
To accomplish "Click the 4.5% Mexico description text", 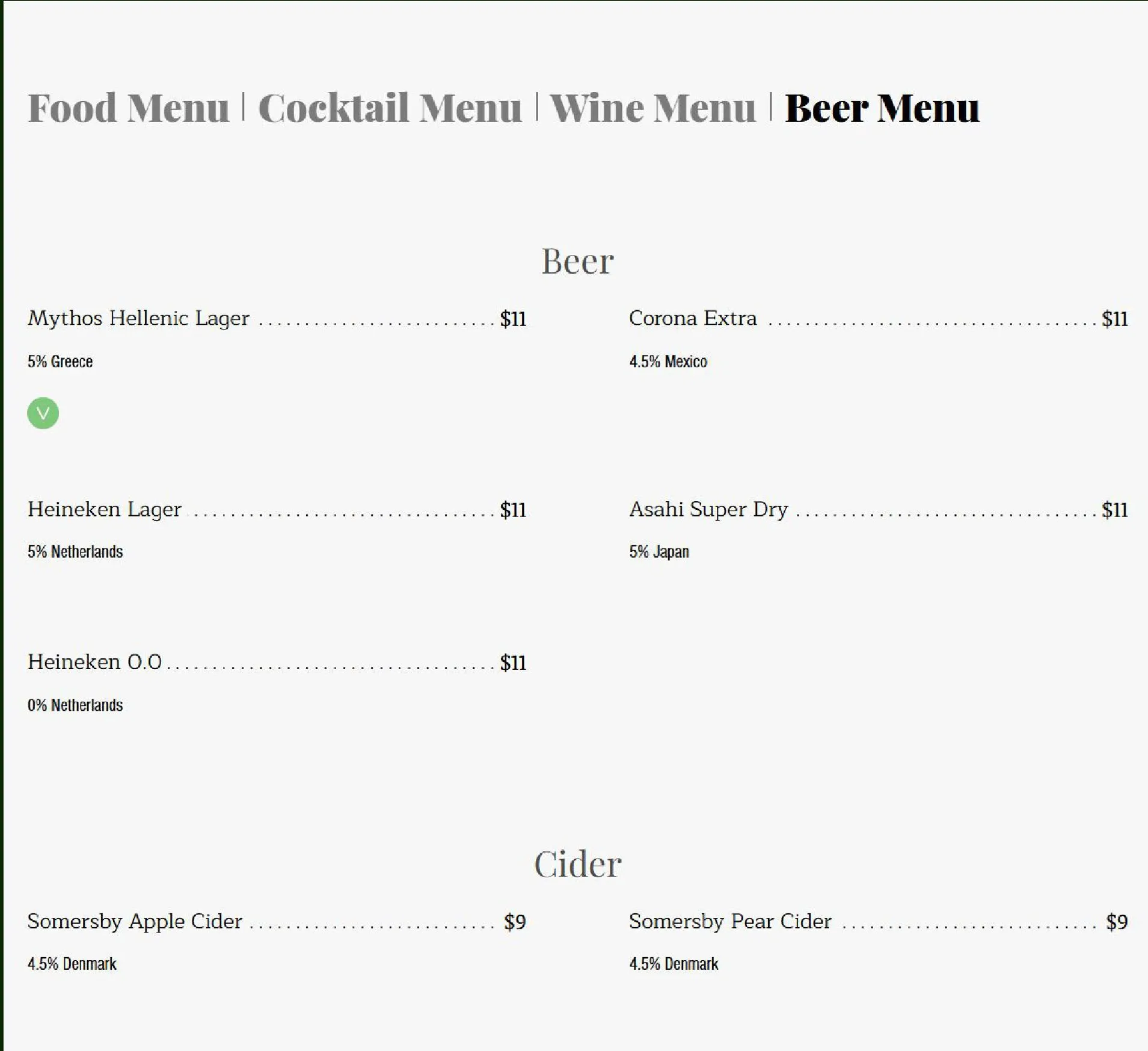I will pos(668,361).
